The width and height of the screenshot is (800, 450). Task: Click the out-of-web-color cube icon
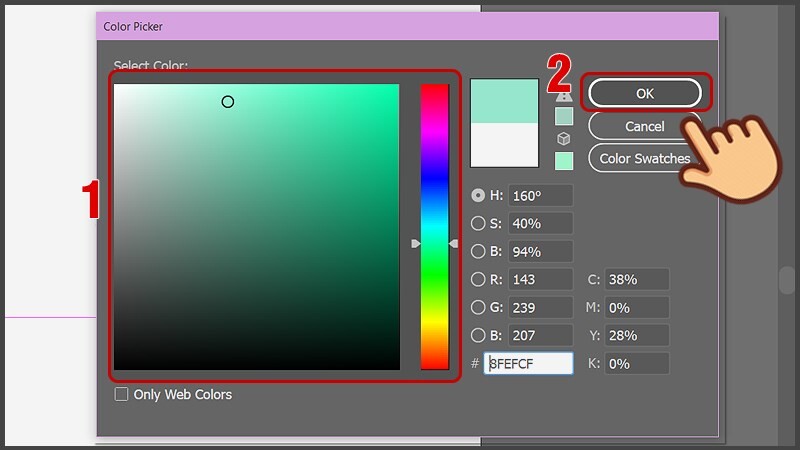tap(563, 139)
